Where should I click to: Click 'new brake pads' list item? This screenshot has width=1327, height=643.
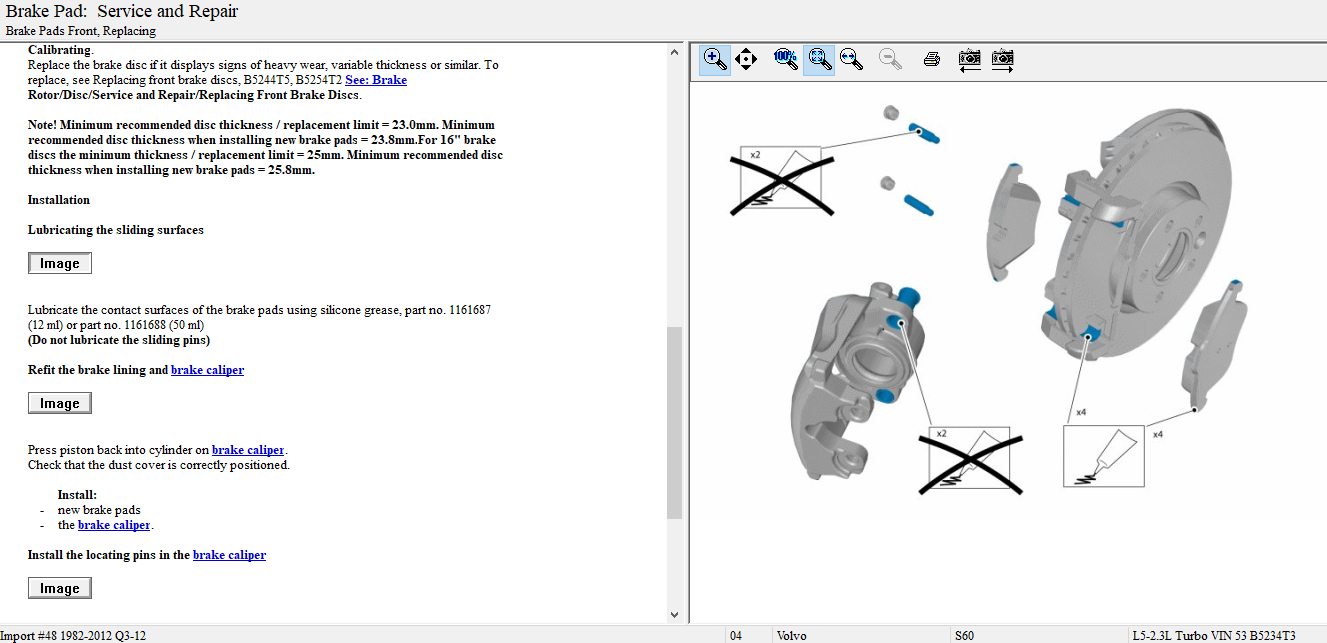point(99,510)
